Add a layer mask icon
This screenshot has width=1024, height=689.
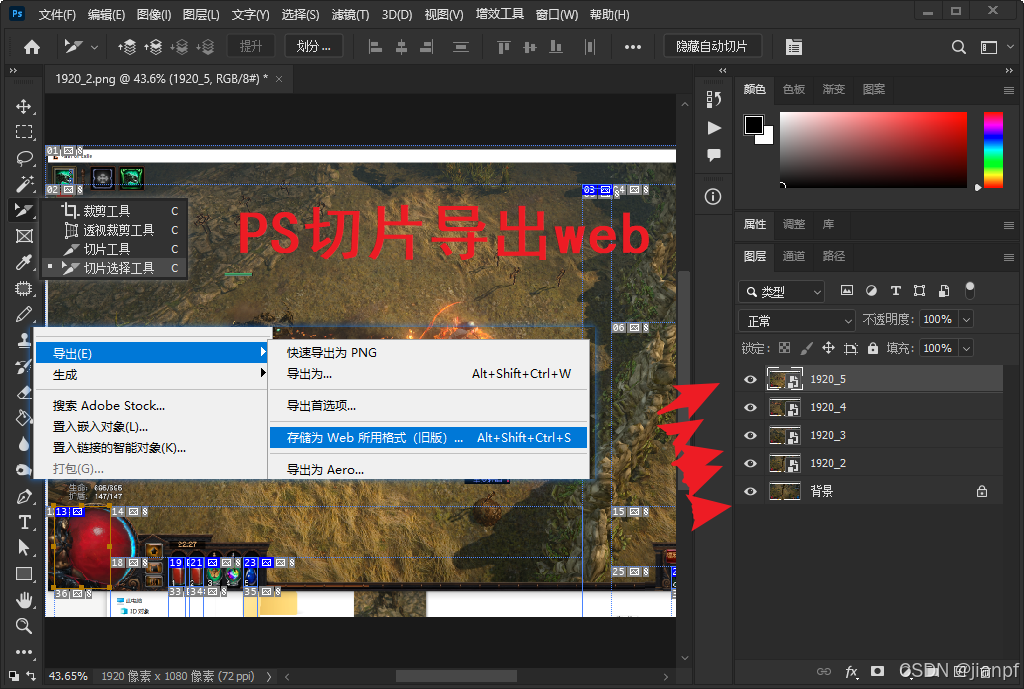pos(878,671)
